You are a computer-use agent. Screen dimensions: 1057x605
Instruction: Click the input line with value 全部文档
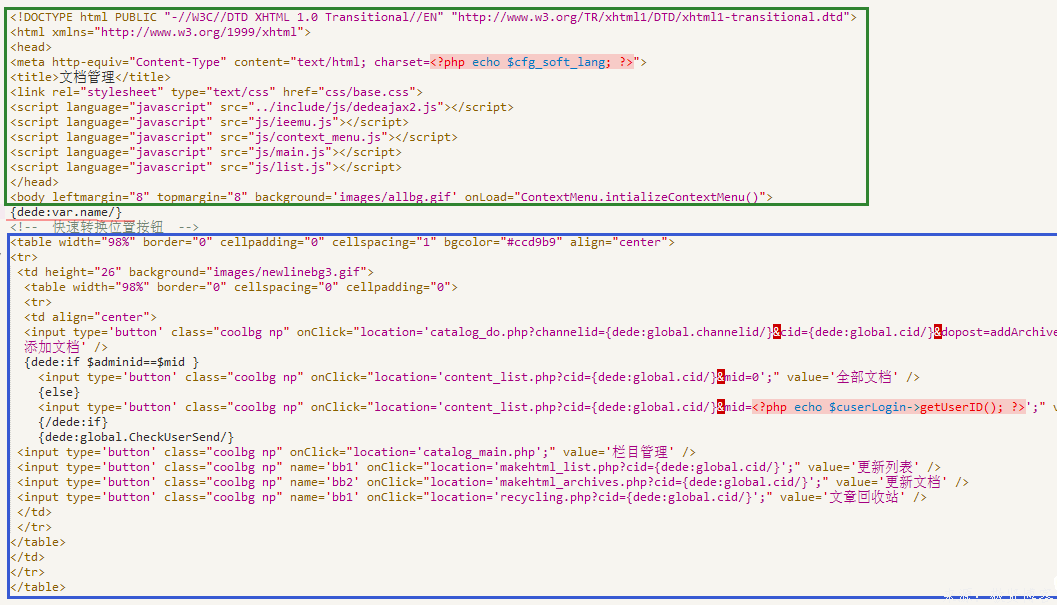click(x=479, y=377)
